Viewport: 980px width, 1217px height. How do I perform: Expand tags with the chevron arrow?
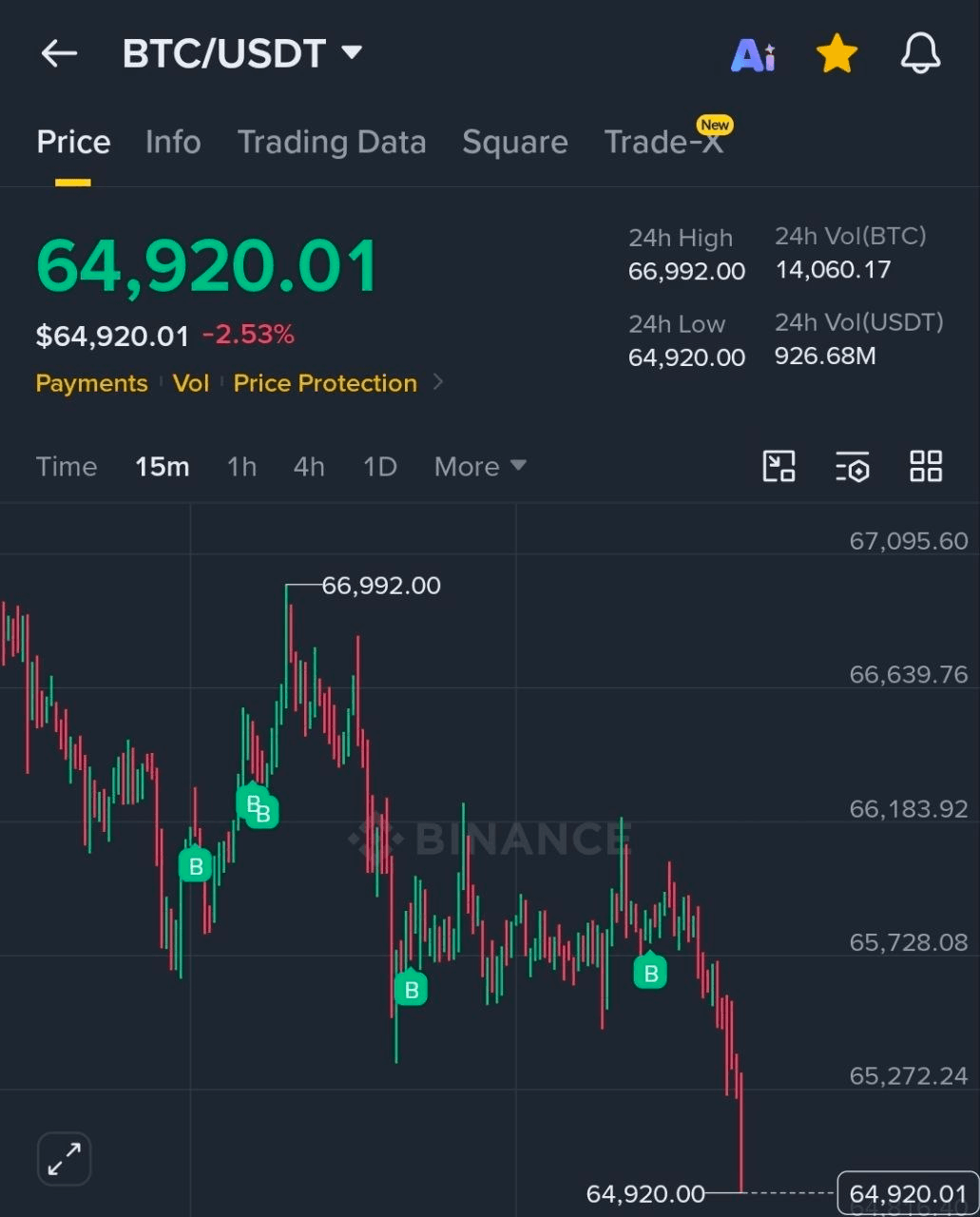tap(437, 382)
